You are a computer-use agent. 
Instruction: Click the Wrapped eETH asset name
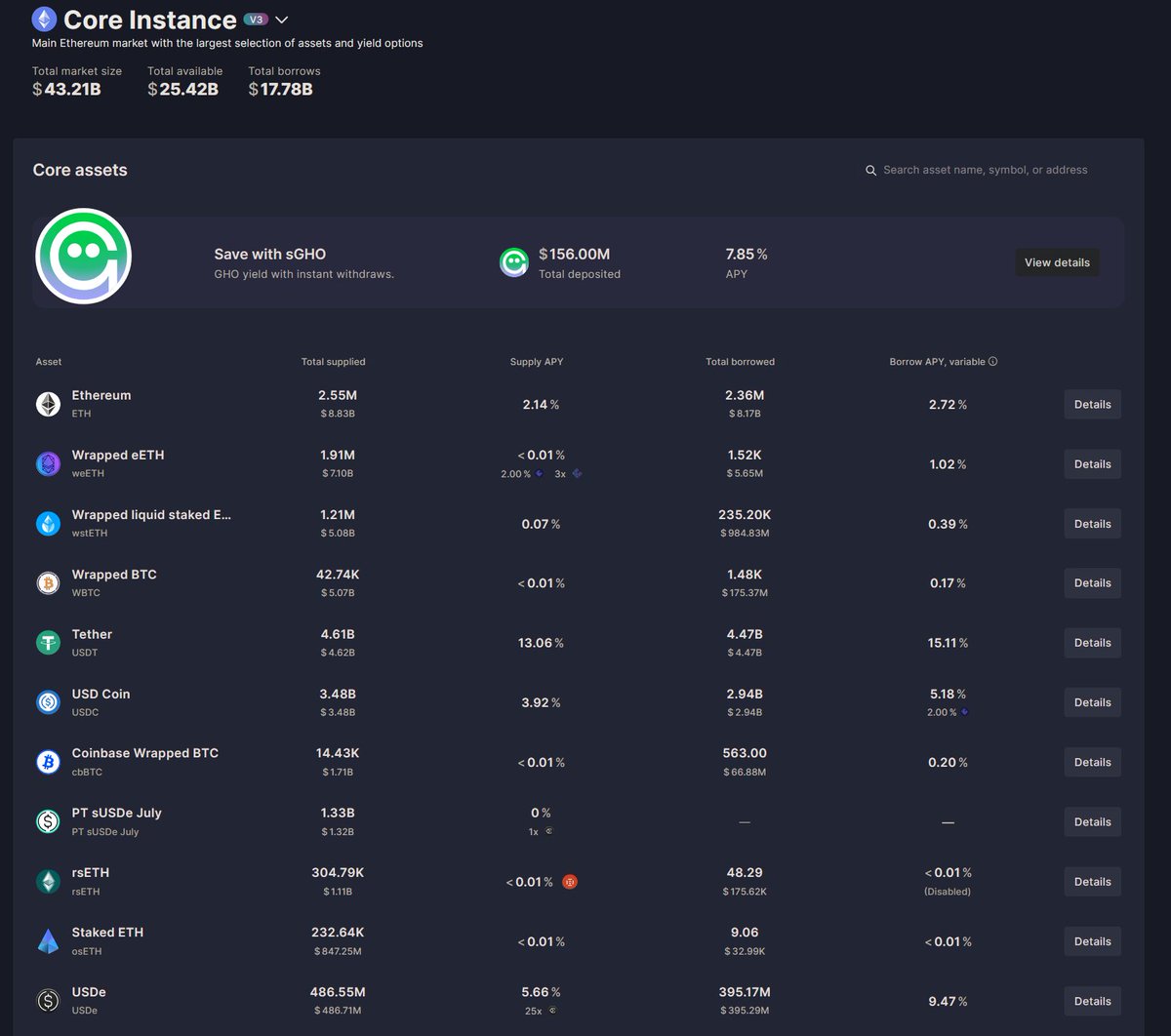tap(118, 456)
